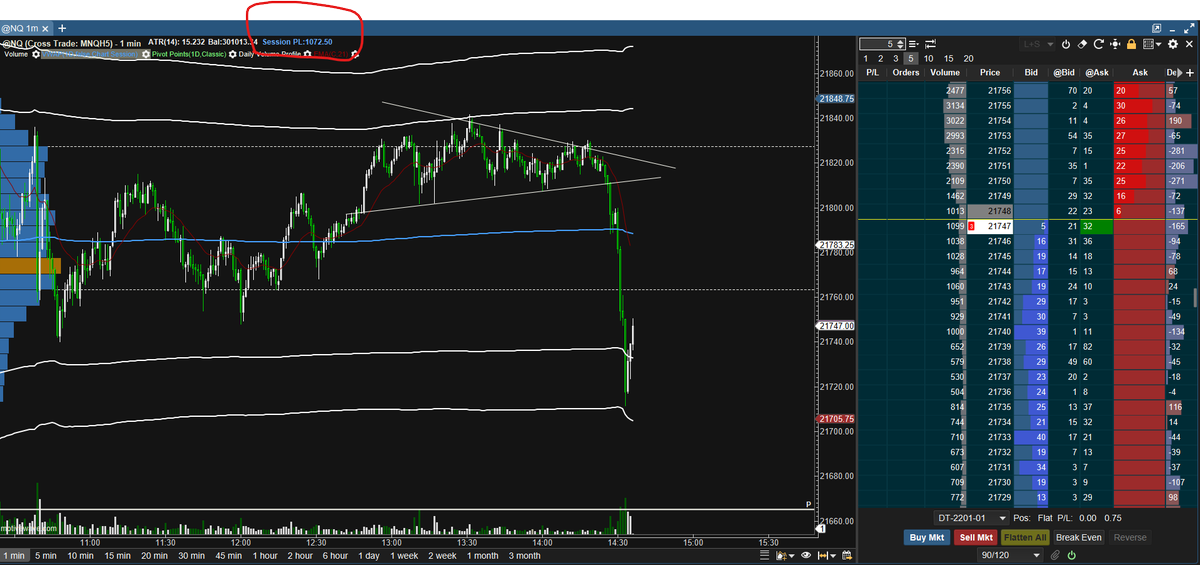1200x565 pixels.
Task: Click price 21740 in the ladder
Action: (x=999, y=332)
